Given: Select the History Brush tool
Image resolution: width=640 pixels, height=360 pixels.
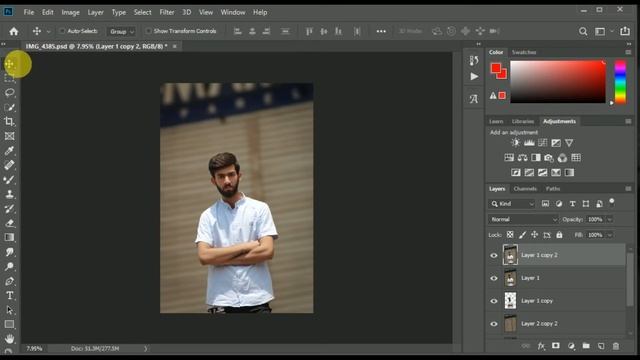Looking at the screenshot, I should tap(9, 209).
